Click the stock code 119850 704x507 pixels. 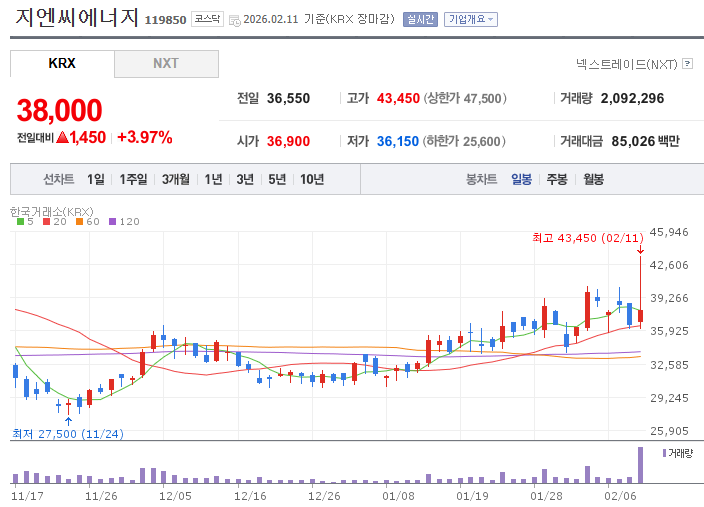165,20
